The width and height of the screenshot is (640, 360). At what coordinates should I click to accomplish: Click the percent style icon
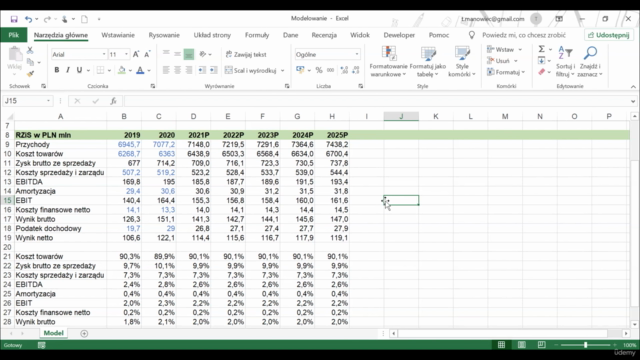tap(319, 70)
